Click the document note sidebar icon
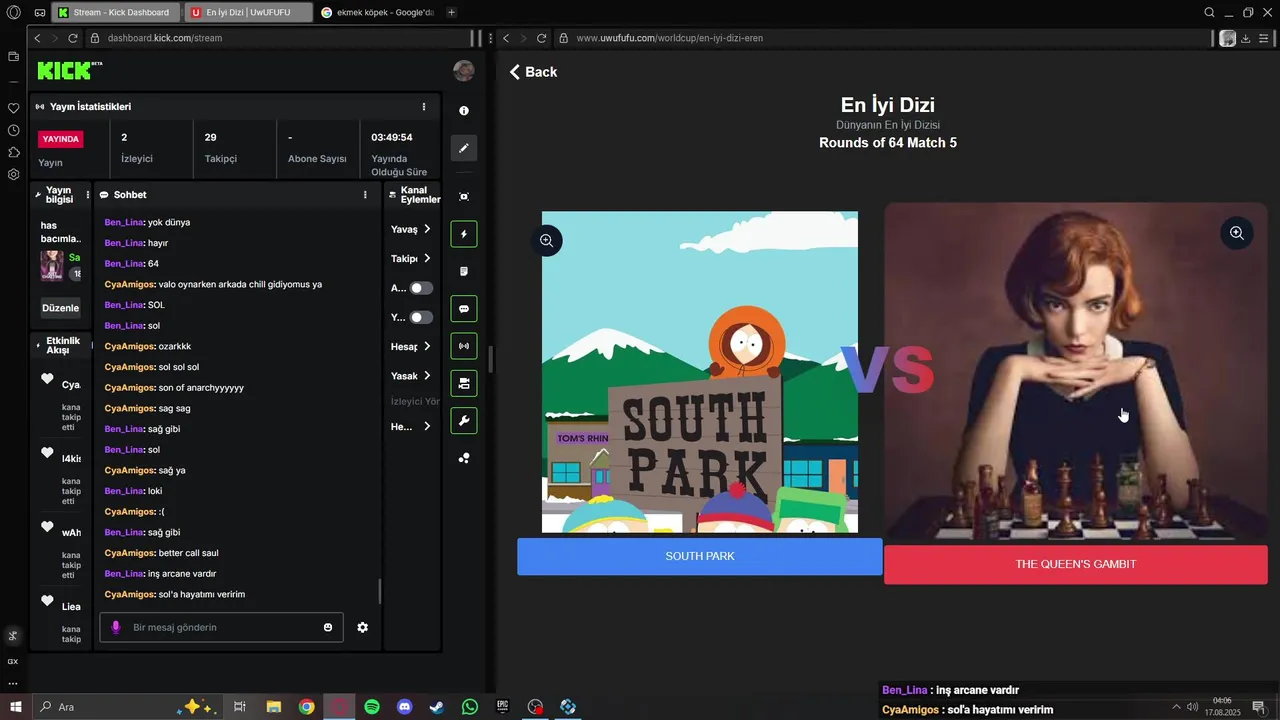The image size is (1280, 720). [x=464, y=272]
